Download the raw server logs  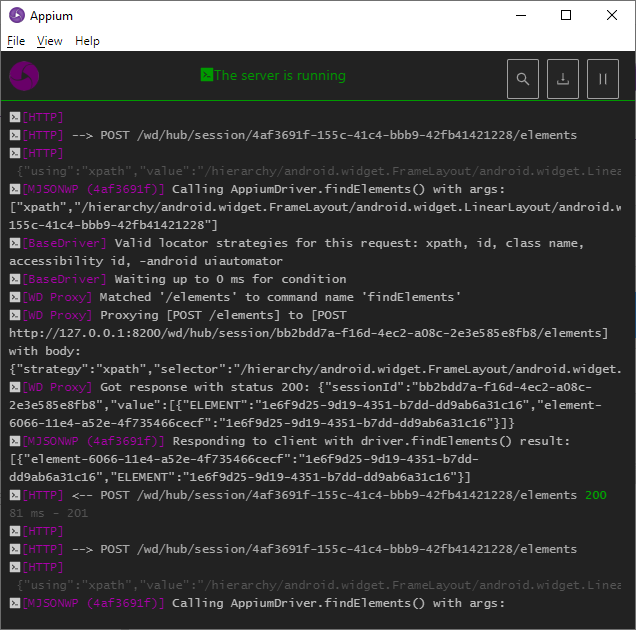coord(563,79)
